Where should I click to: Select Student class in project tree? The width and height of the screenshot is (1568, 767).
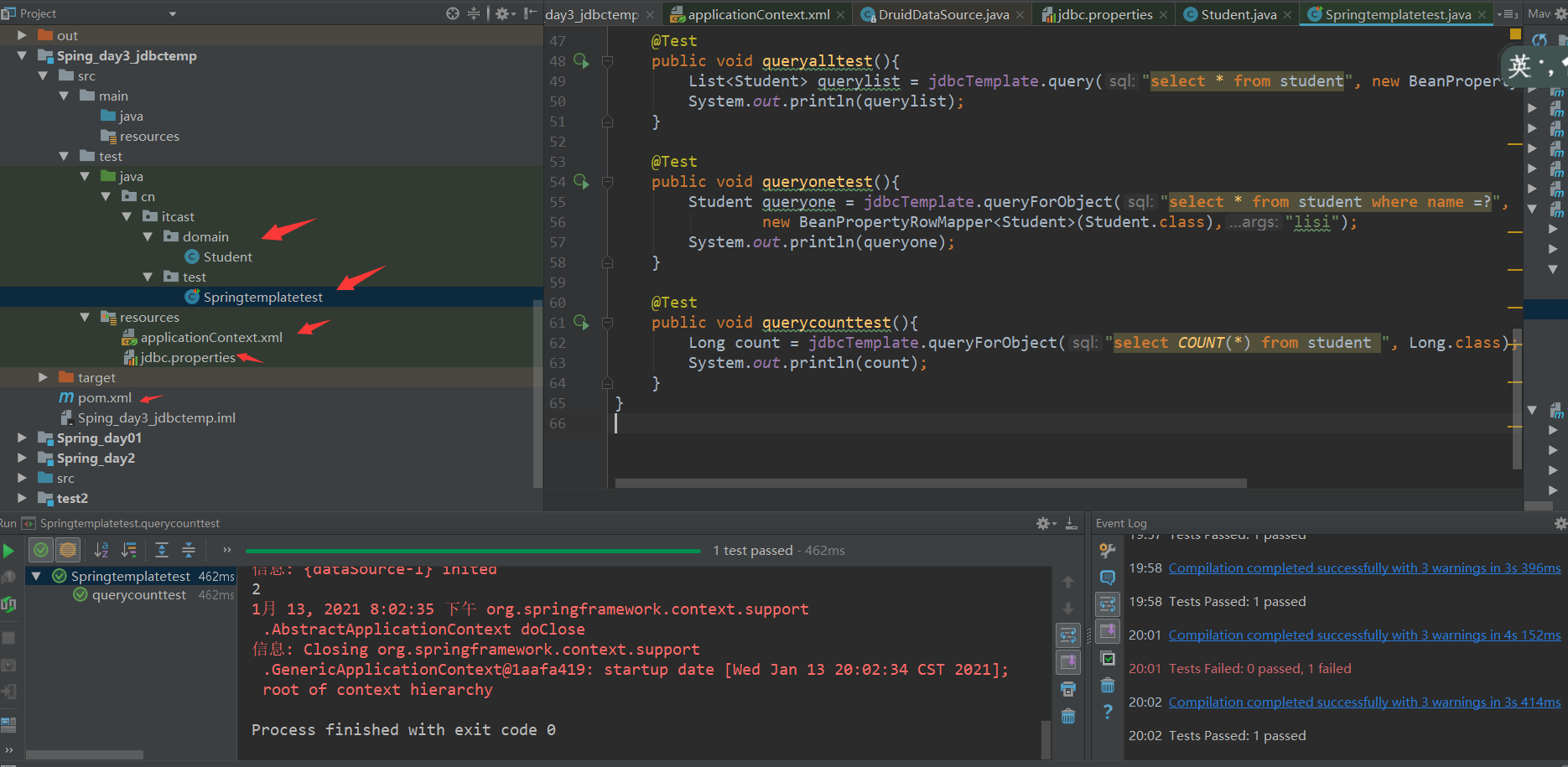[x=227, y=257]
